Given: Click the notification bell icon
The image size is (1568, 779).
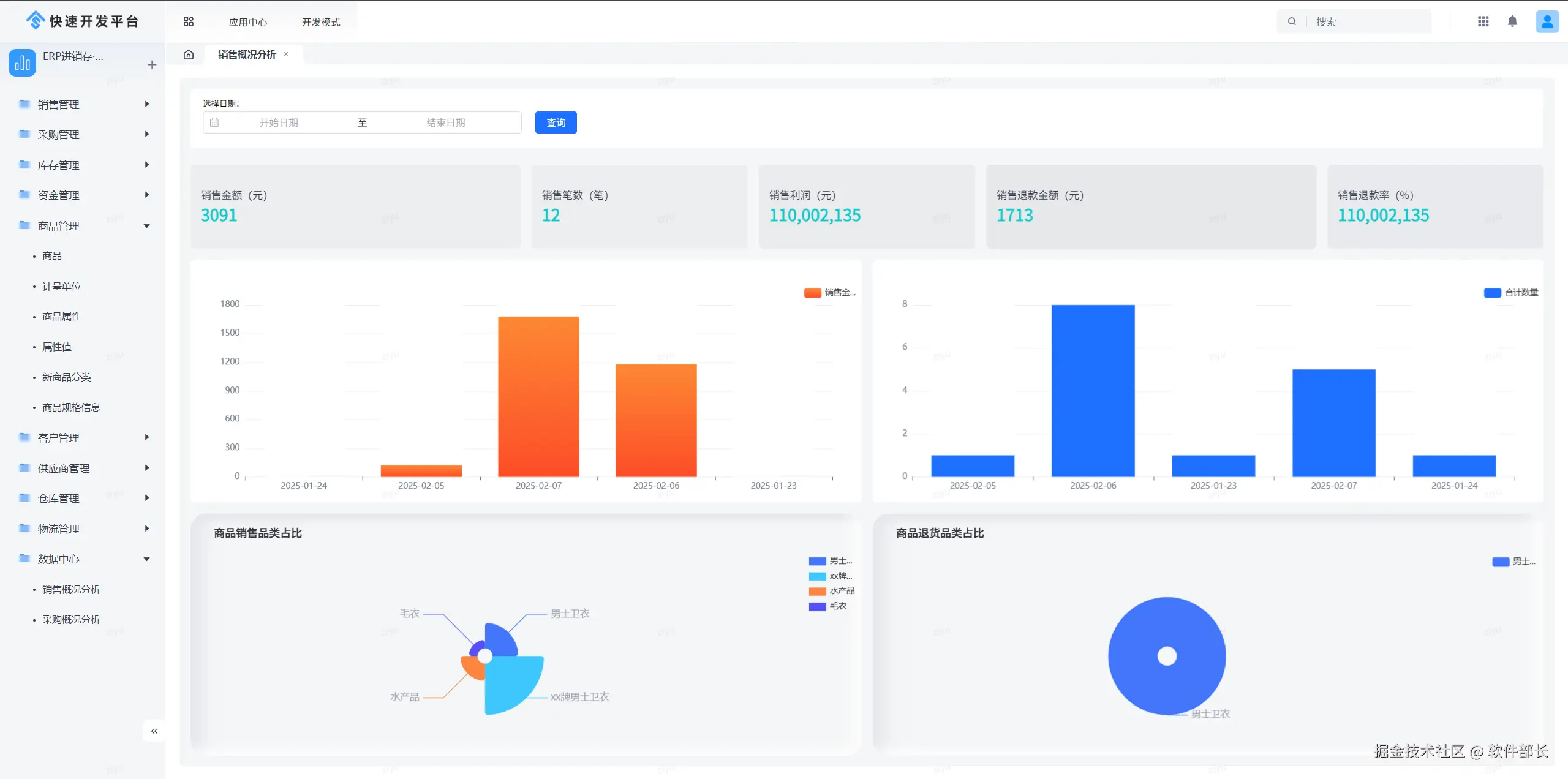Looking at the screenshot, I should pyautogui.click(x=1512, y=21).
